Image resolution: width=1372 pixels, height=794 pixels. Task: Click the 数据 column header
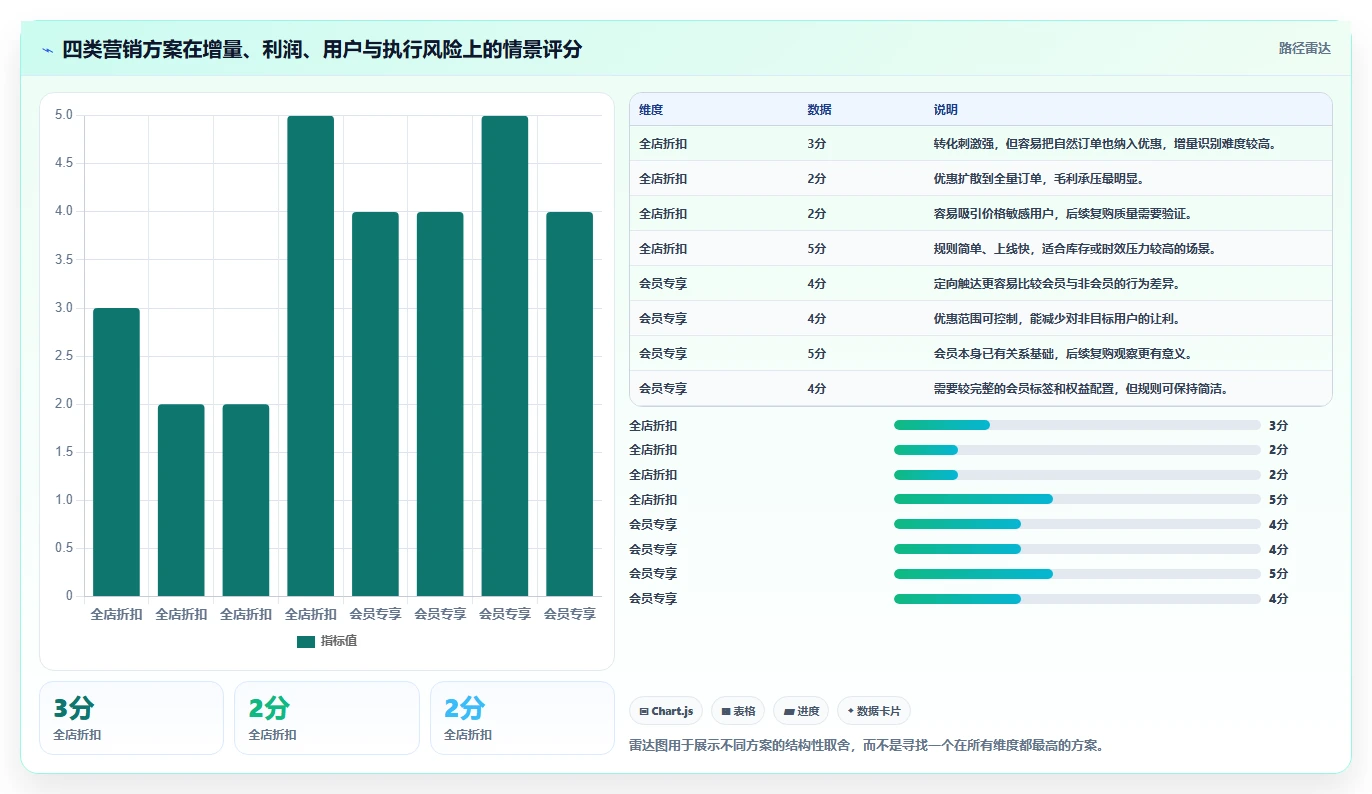click(819, 109)
